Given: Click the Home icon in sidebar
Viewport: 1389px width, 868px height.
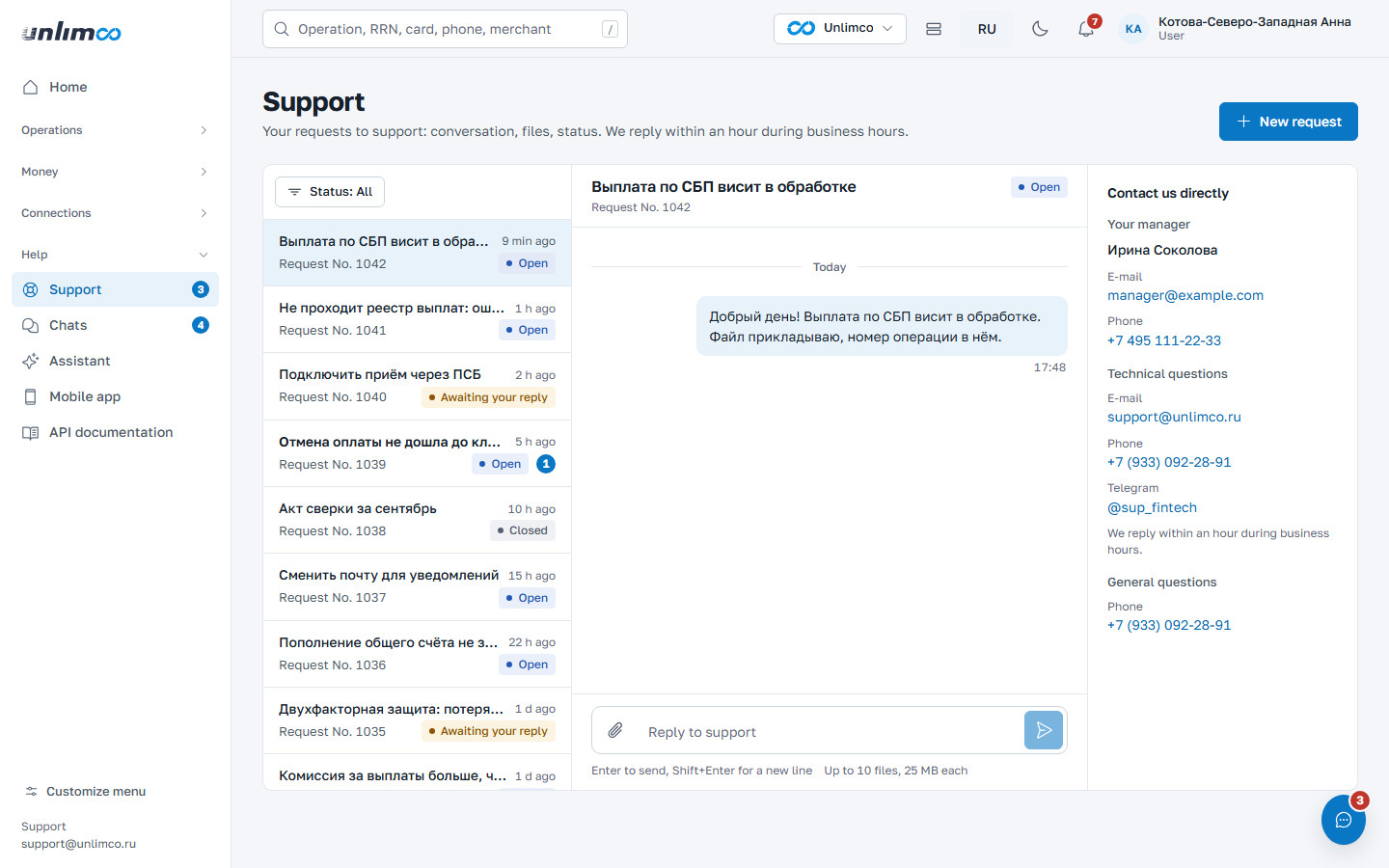Looking at the screenshot, I should [x=31, y=87].
